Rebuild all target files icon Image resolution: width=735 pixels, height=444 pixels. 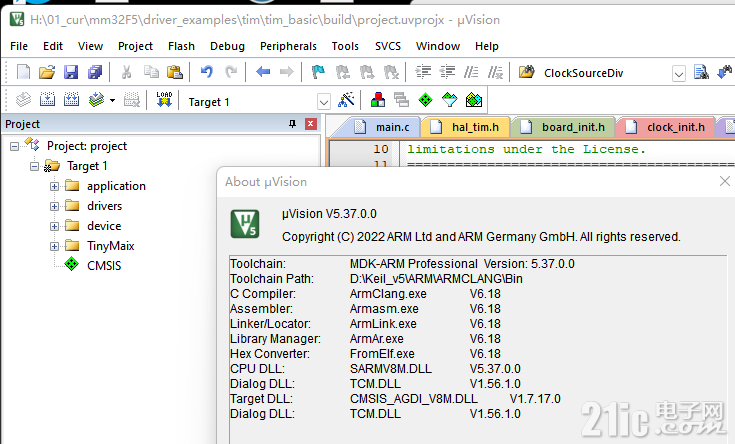tap(71, 100)
